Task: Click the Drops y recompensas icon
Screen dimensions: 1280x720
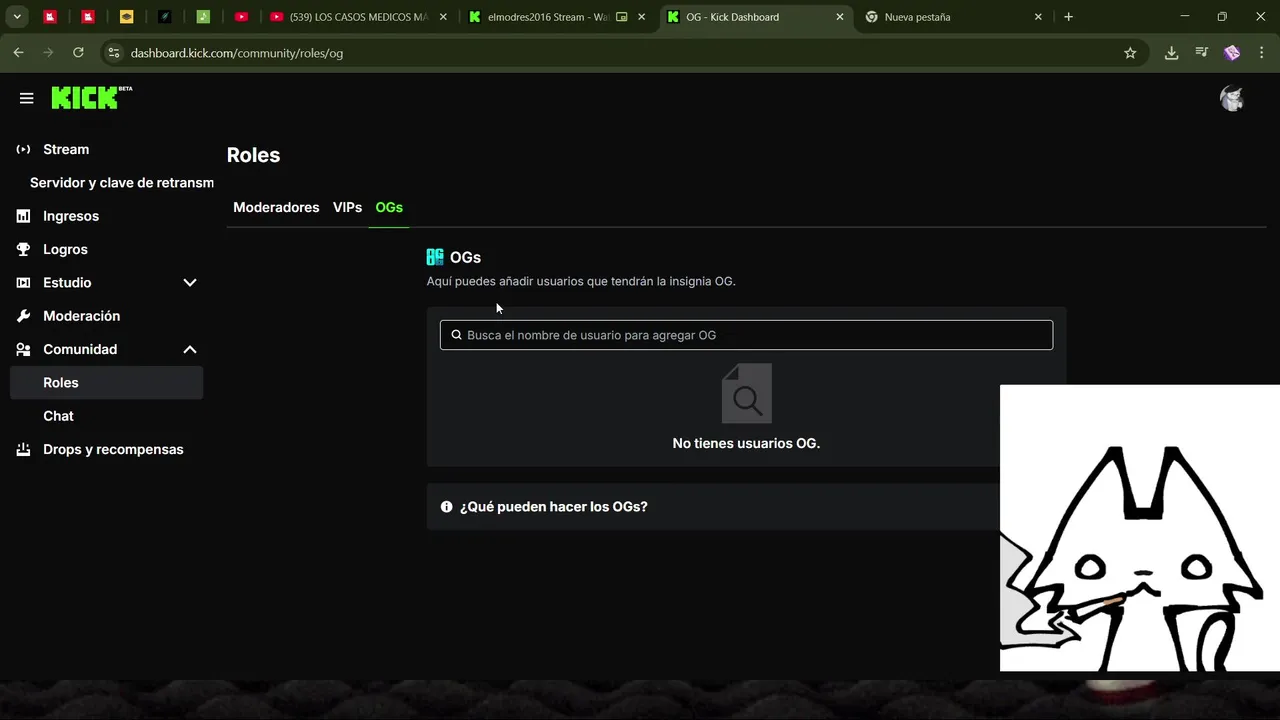Action: [x=24, y=450]
